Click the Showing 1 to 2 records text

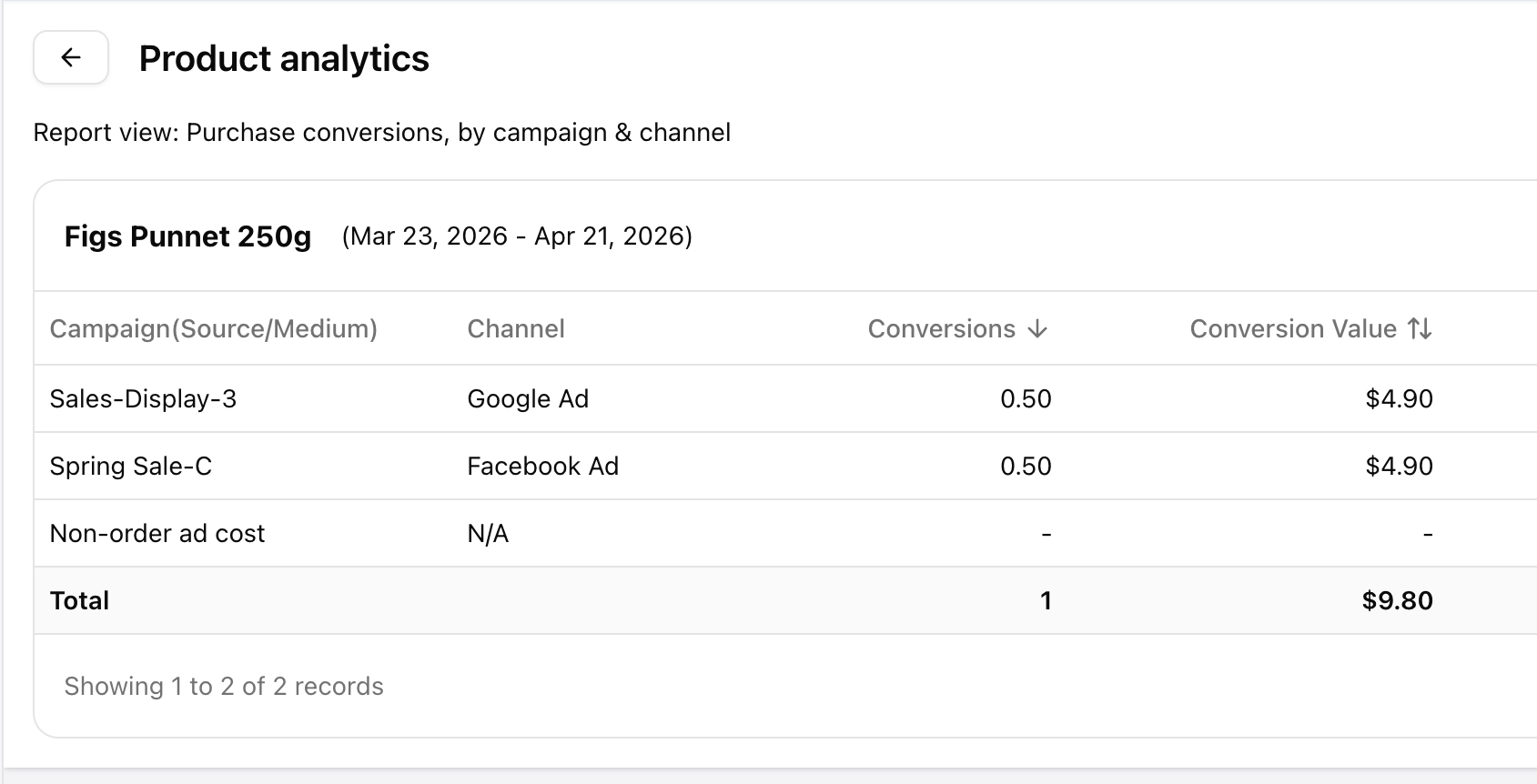(x=224, y=686)
